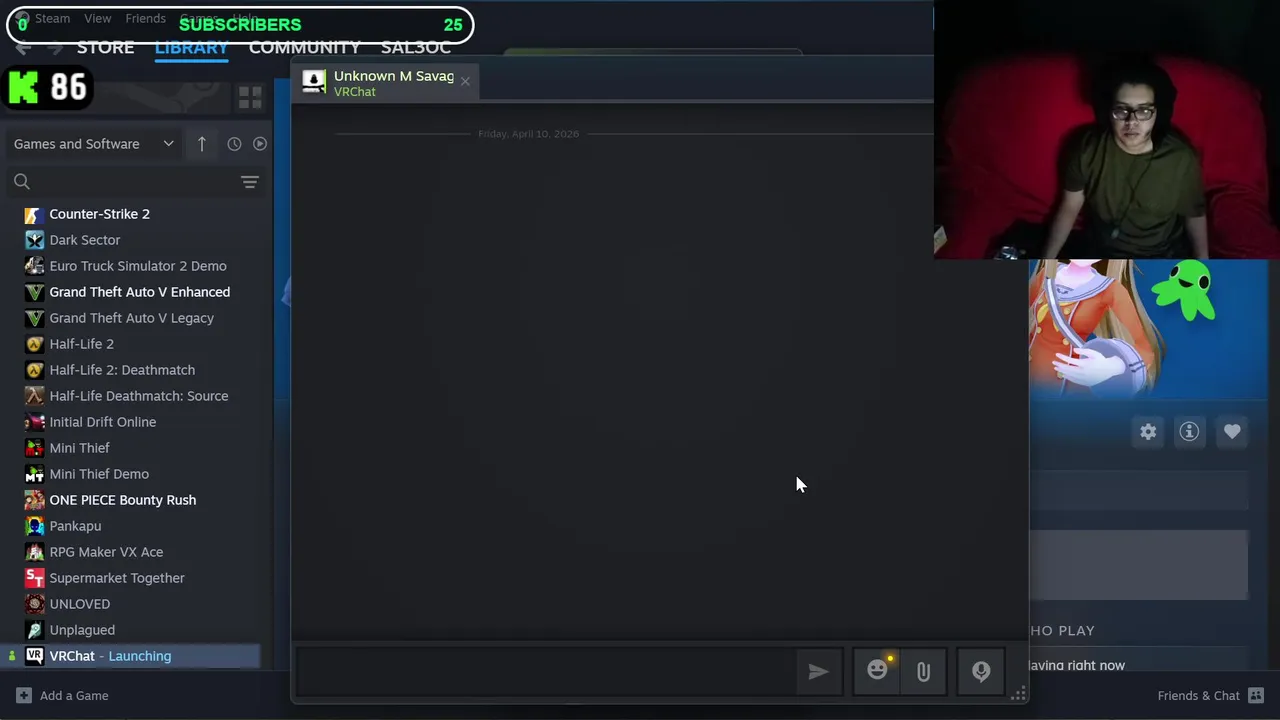Screen dimensions: 1280x720
Task: Click the chat message input field
Action: tap(545, 672)
